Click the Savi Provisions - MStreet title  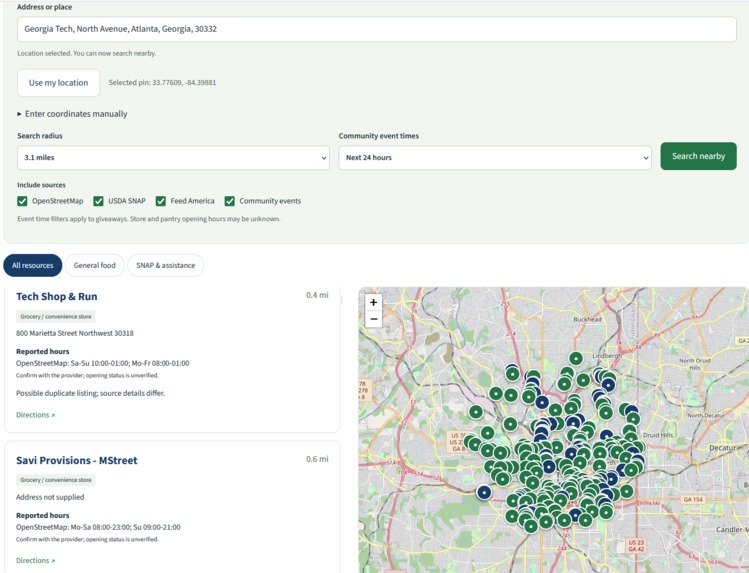77,460
